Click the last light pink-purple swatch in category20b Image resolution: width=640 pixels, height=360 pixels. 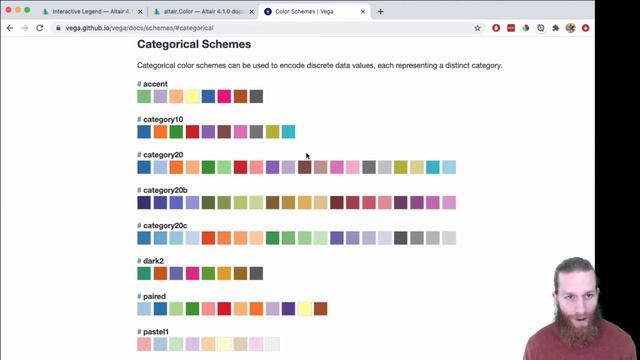pyautogui.click(x=449, y=203)
